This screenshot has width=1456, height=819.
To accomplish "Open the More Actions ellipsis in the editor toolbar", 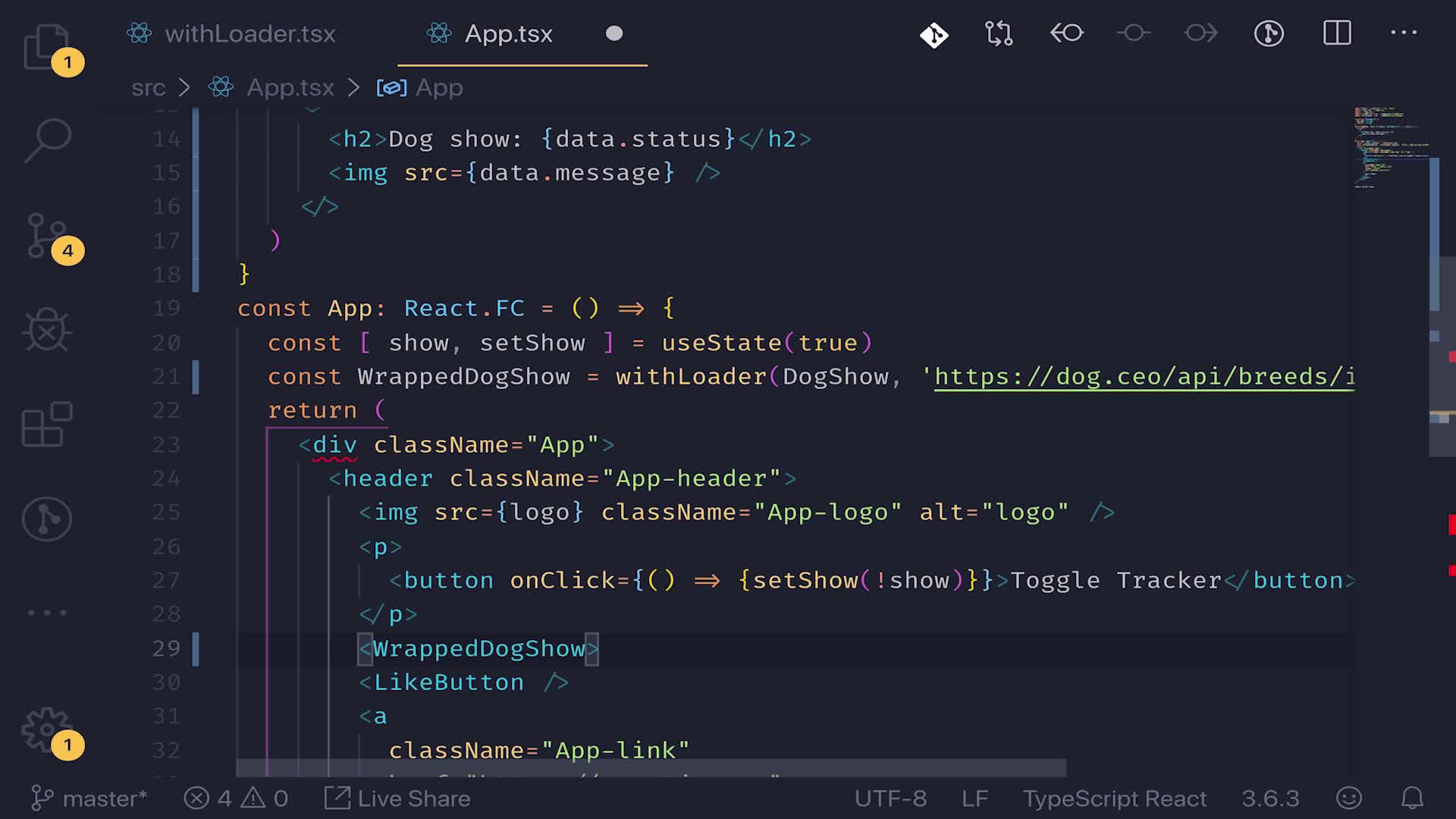I will tap(1403, 33).
